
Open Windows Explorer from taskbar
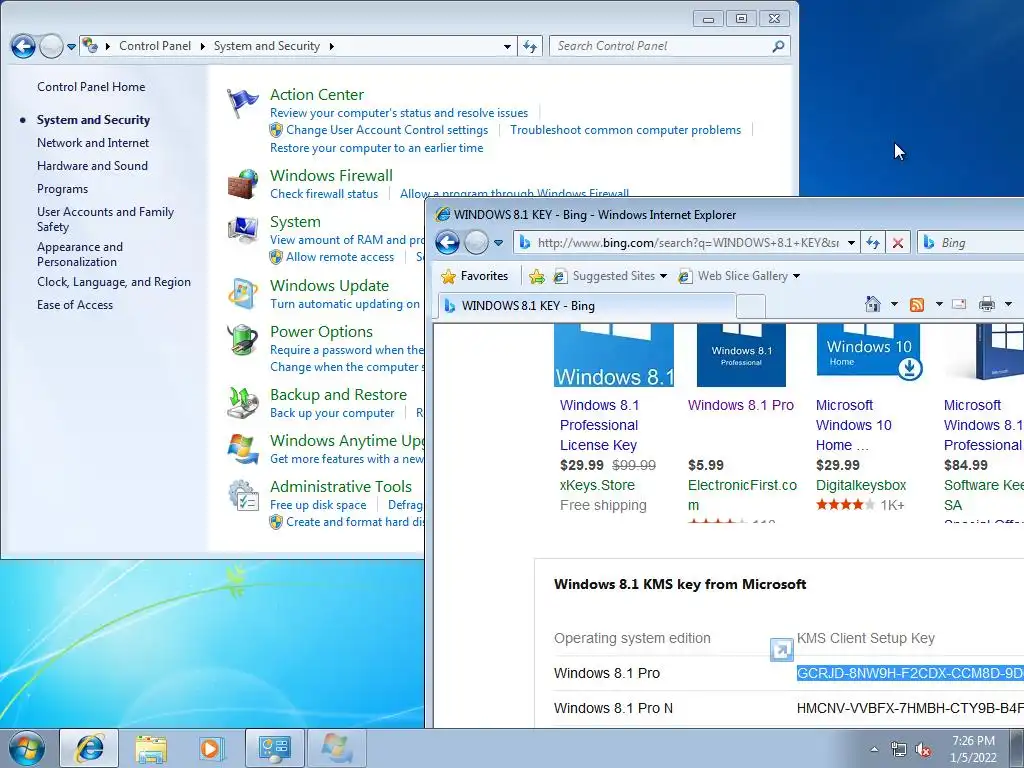click(151, 748)
